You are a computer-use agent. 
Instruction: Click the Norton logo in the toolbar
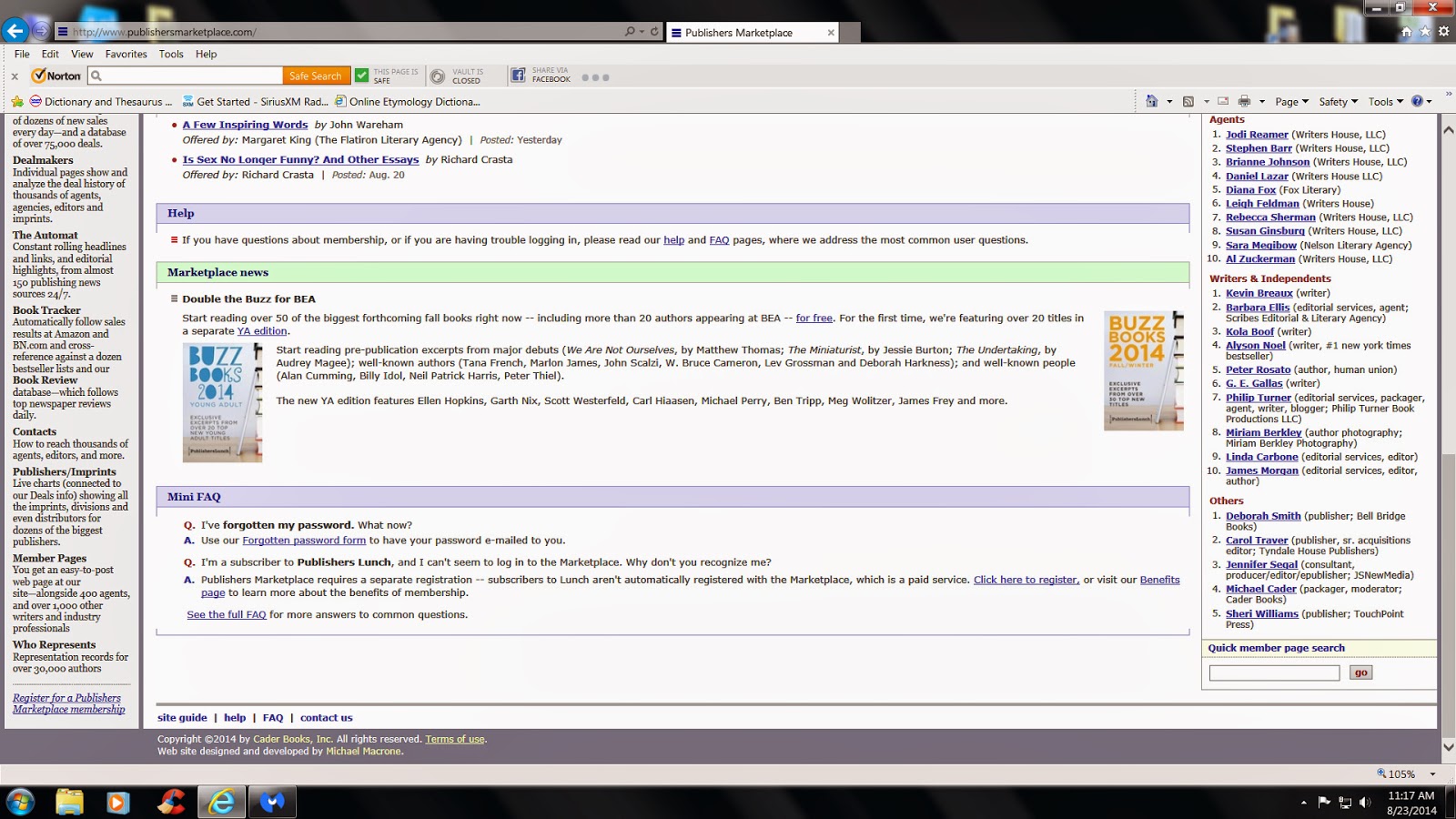click(56, 76)
